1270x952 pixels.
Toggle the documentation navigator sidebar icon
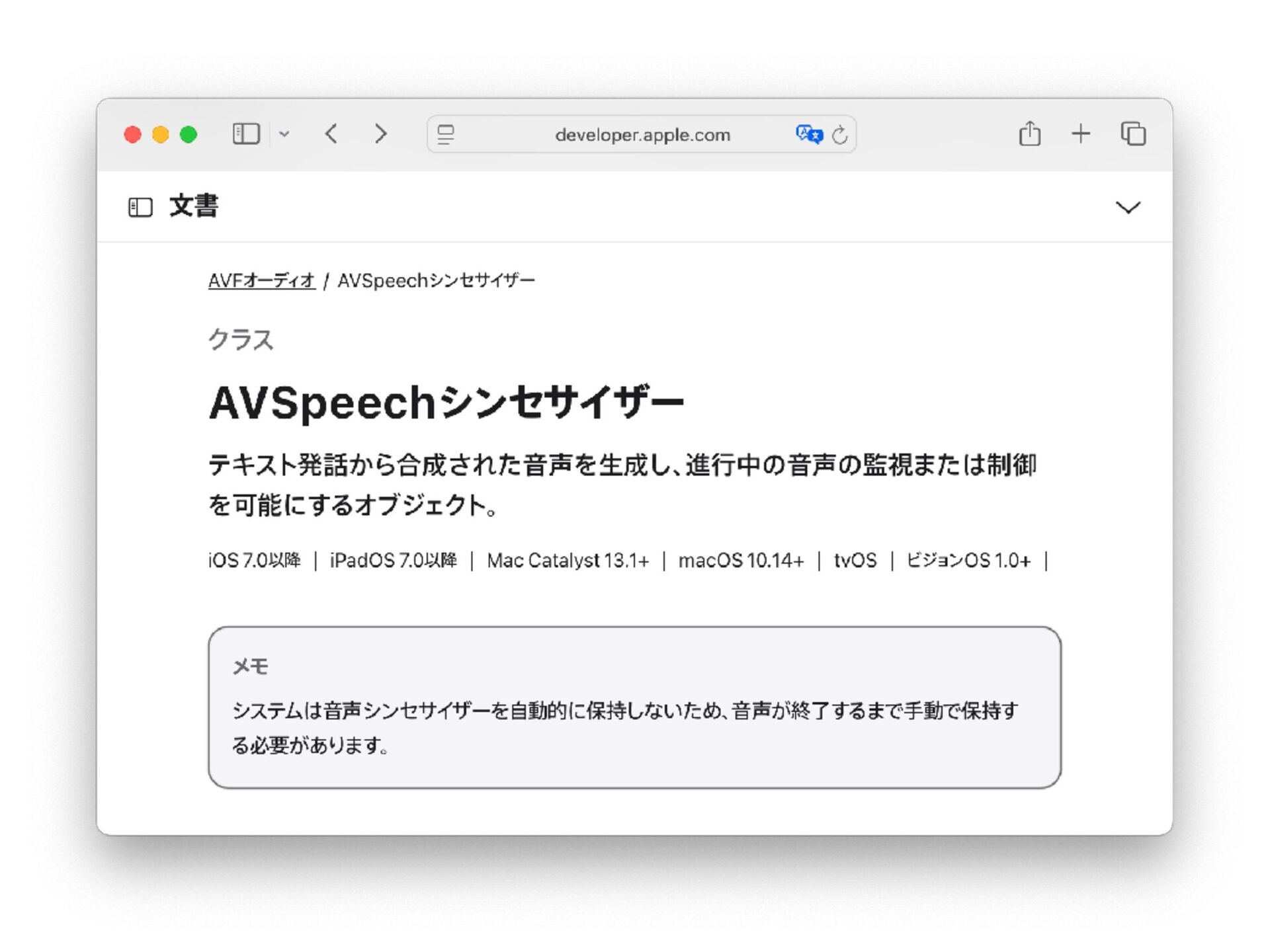pos(140,208)
